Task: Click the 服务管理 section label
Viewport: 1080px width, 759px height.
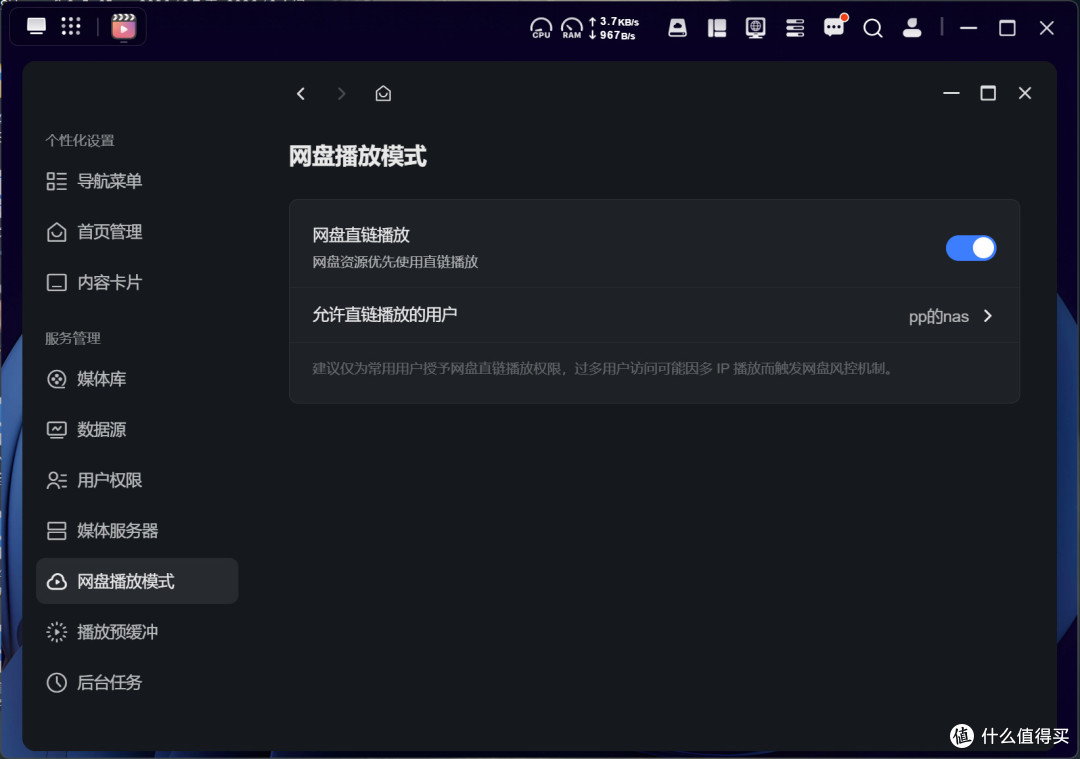Action: pos(73,338)
